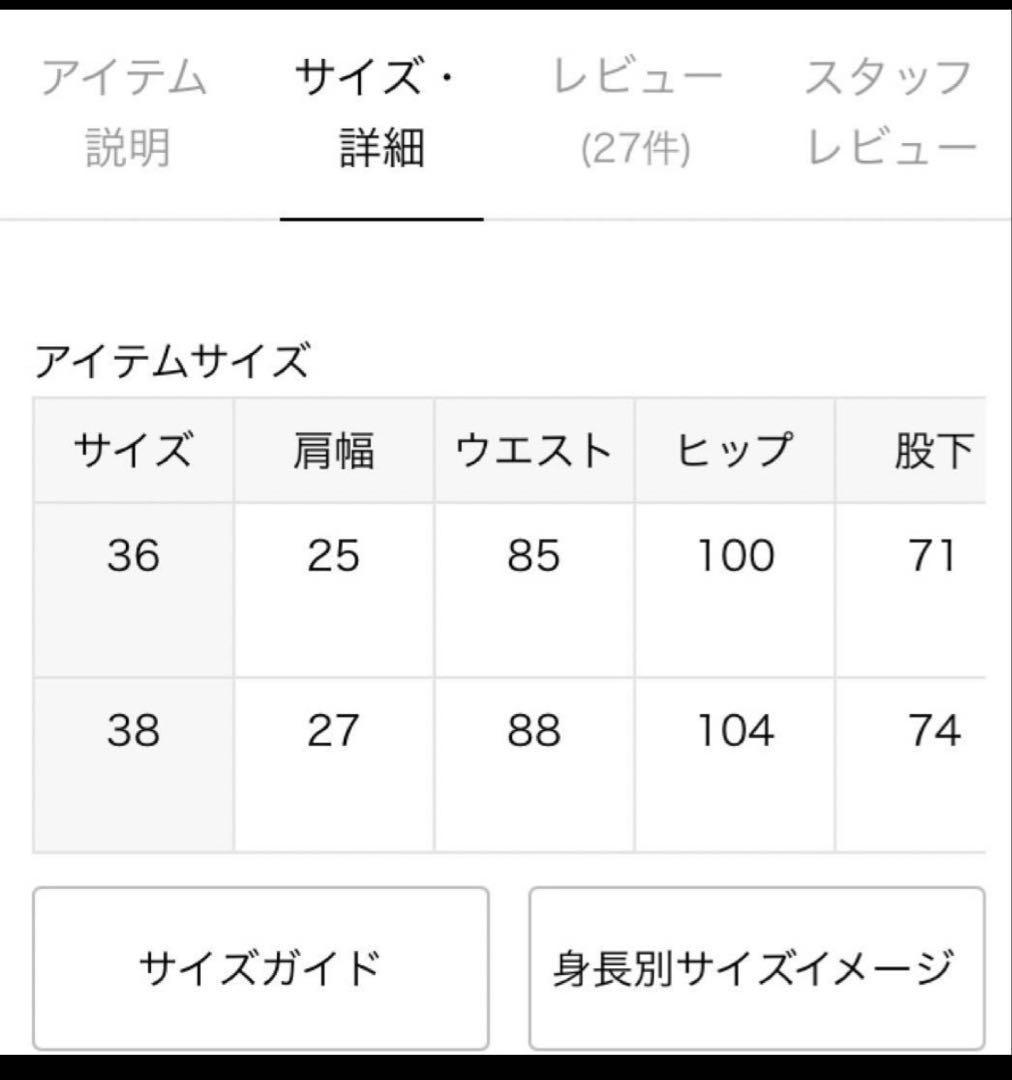
Task: Select the サイズ column header
Action: click(x=134, y=450)
